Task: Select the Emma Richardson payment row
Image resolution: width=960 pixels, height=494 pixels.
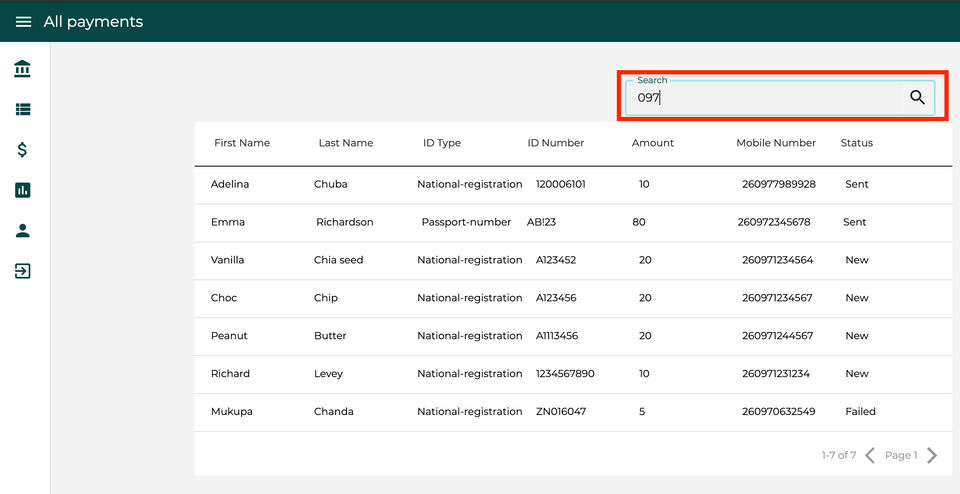Action: pos(573,222)
